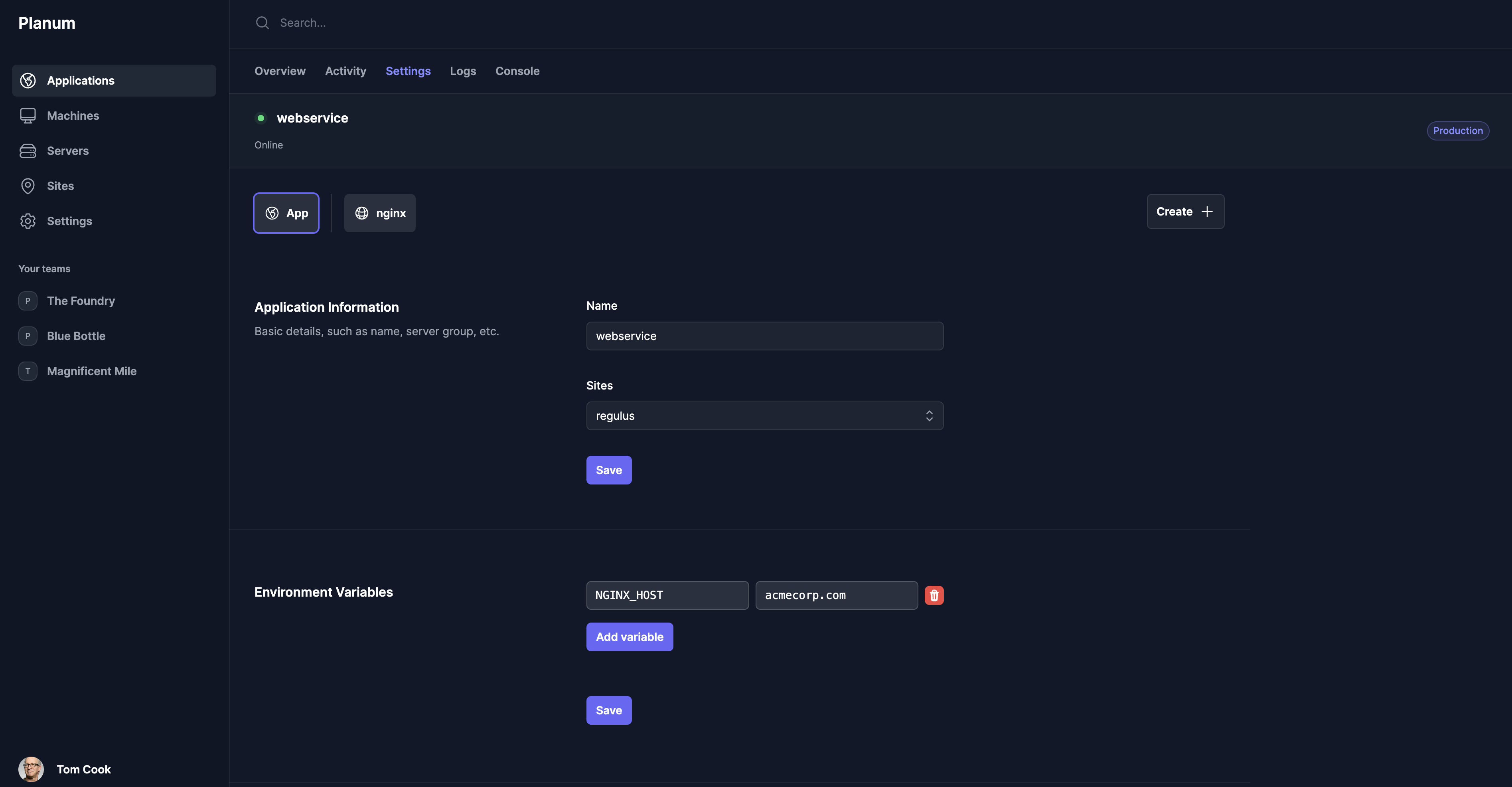
Task: Click the plus icon on Create button
Action: point(1207,212)
